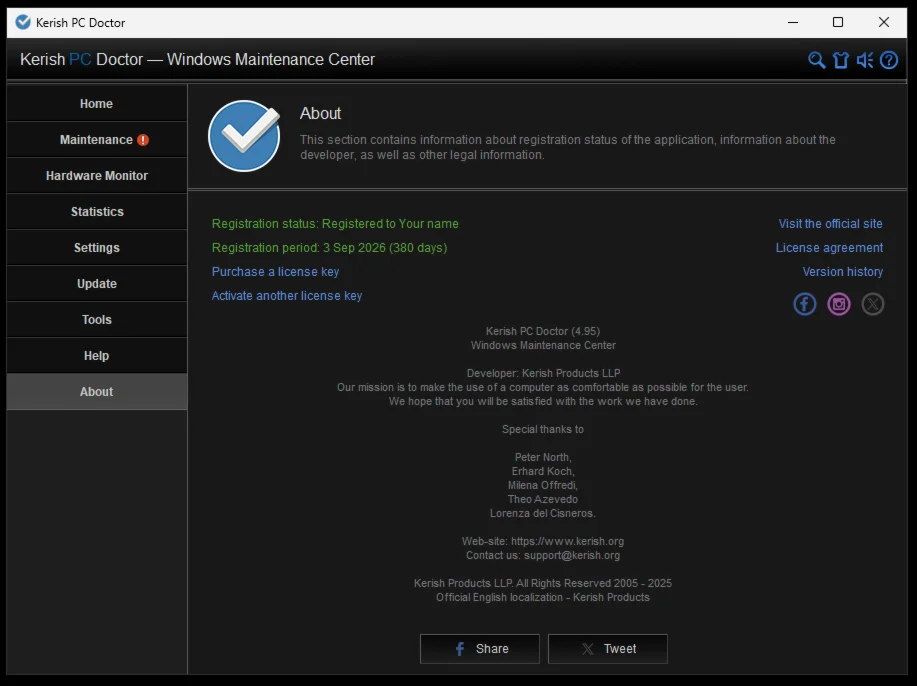Go to the Home section
This screenshot has width=917, height=686.
(x=97, y=104)
